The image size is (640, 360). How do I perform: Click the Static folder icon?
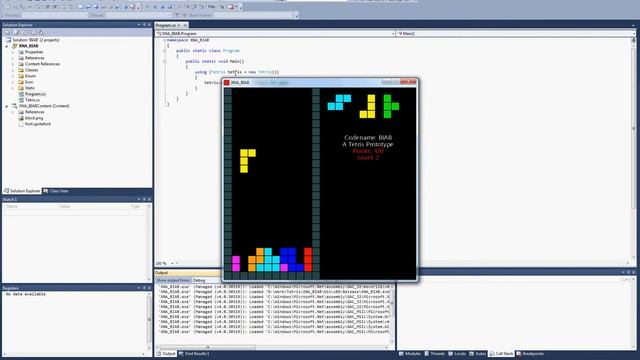(21, 88)
